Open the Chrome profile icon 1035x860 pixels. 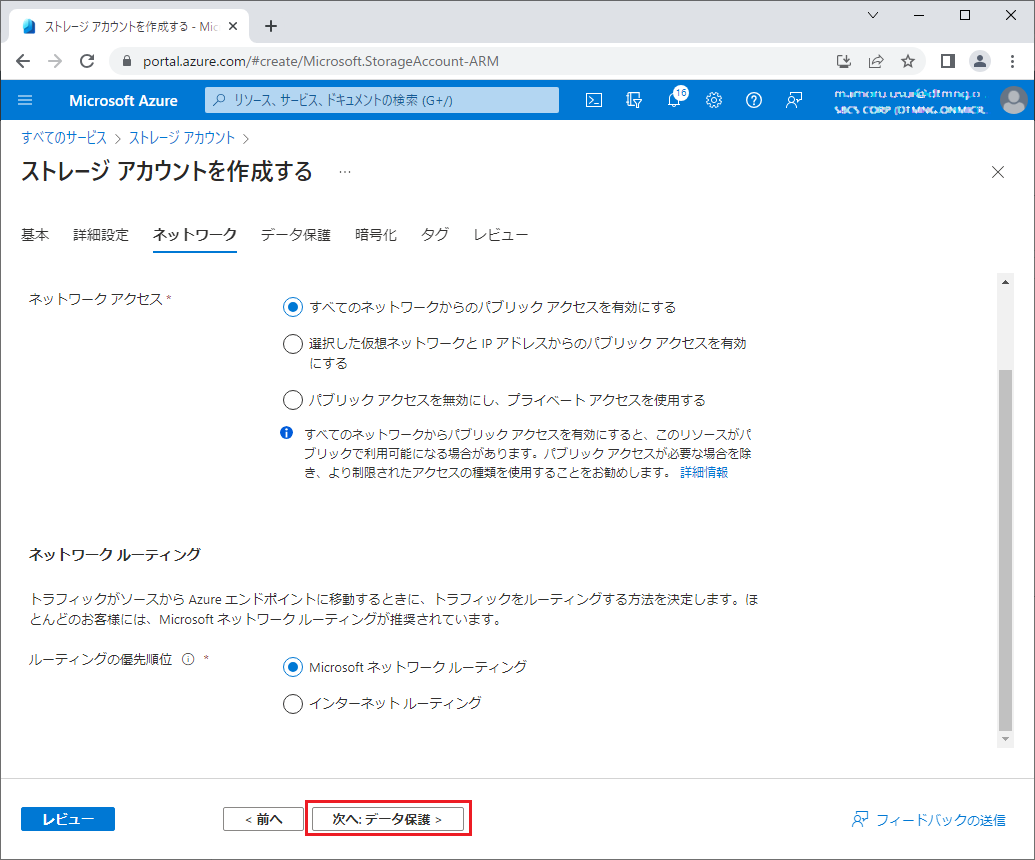(x=980, y=61)
